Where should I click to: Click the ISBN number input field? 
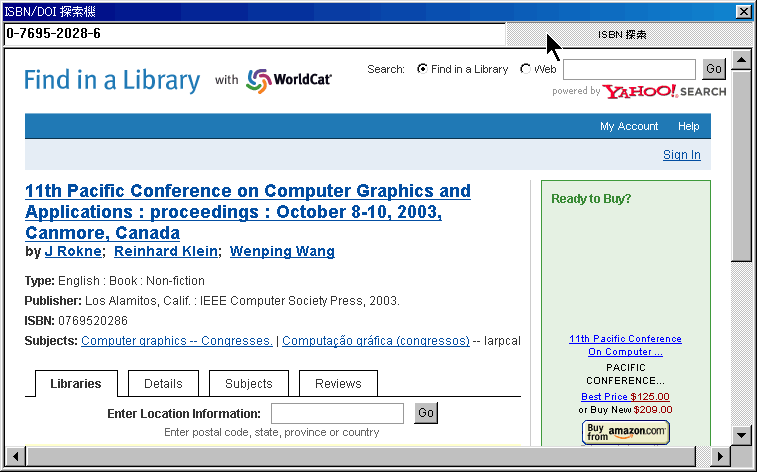(x=254, y=33)
